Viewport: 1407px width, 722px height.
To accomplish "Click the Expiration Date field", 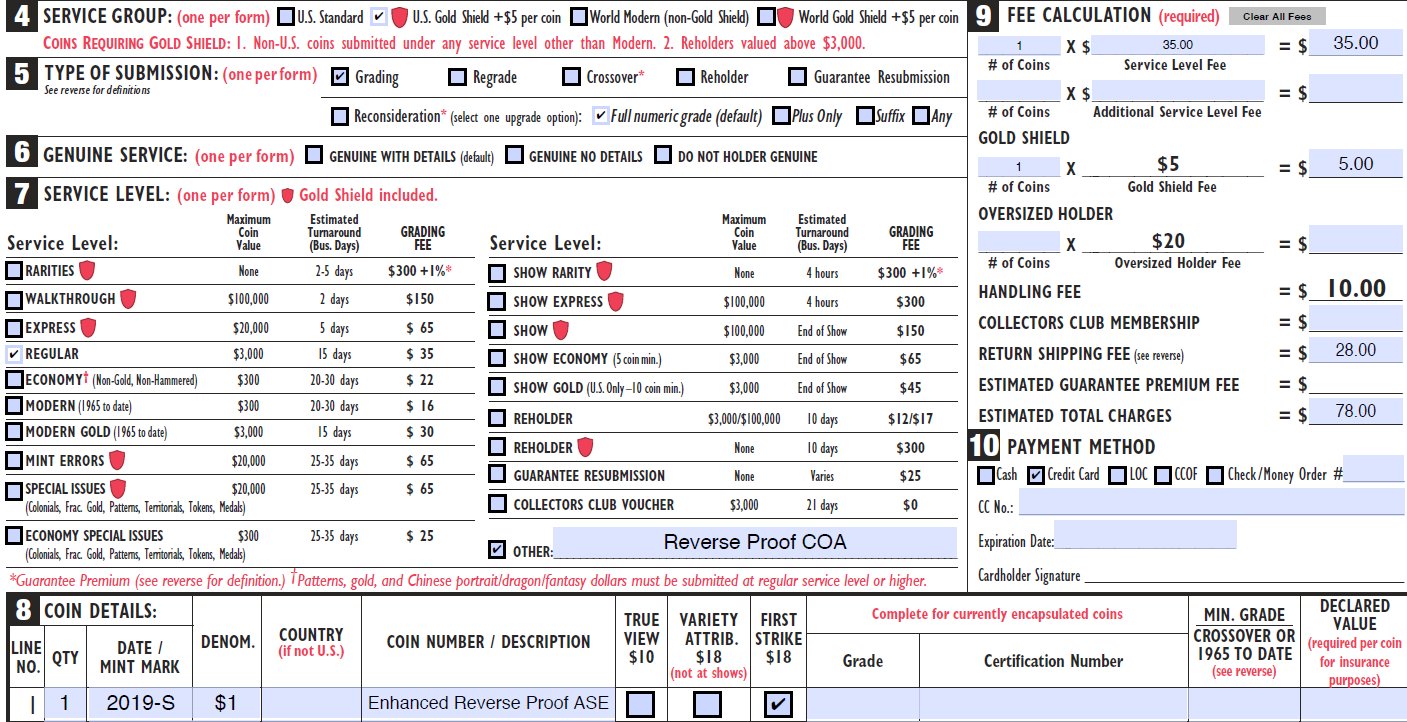I will (1145, 535).
